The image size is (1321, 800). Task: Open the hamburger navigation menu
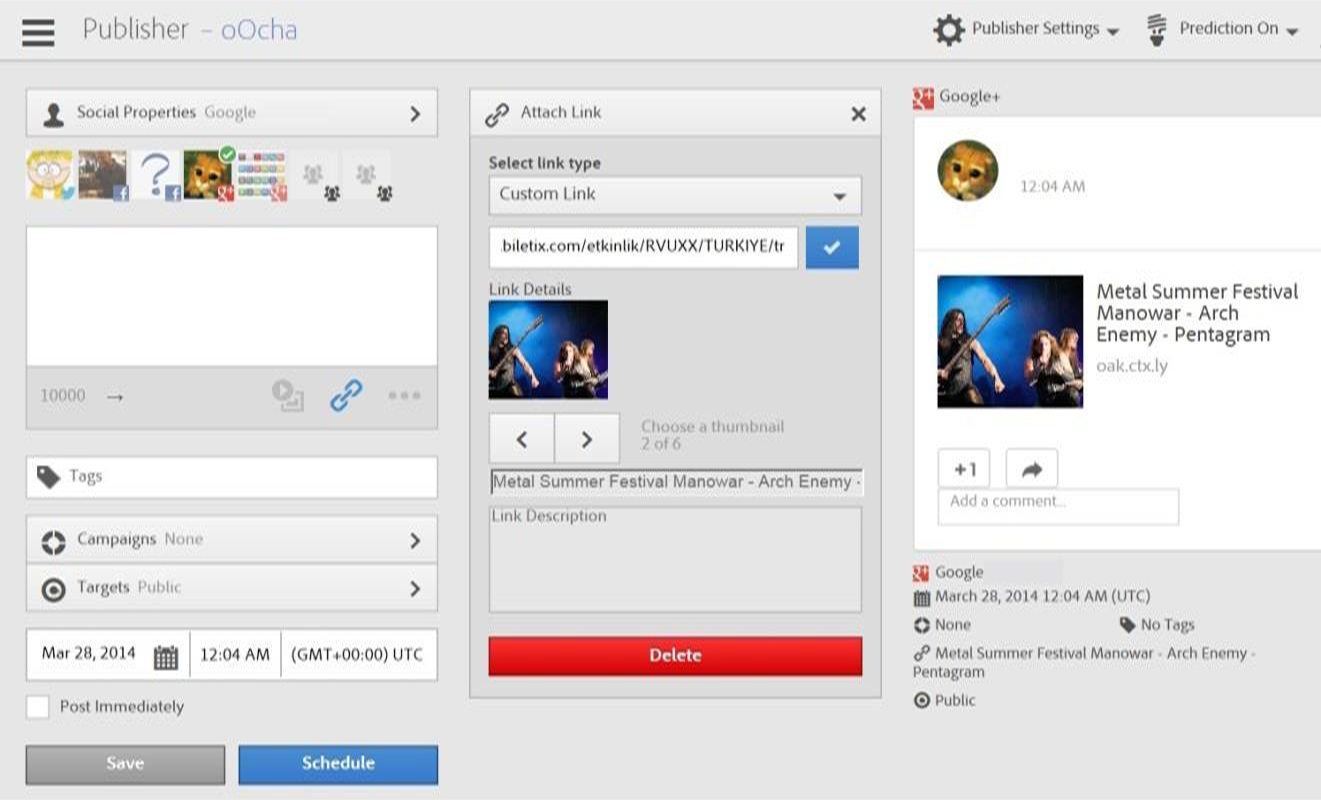38,31
